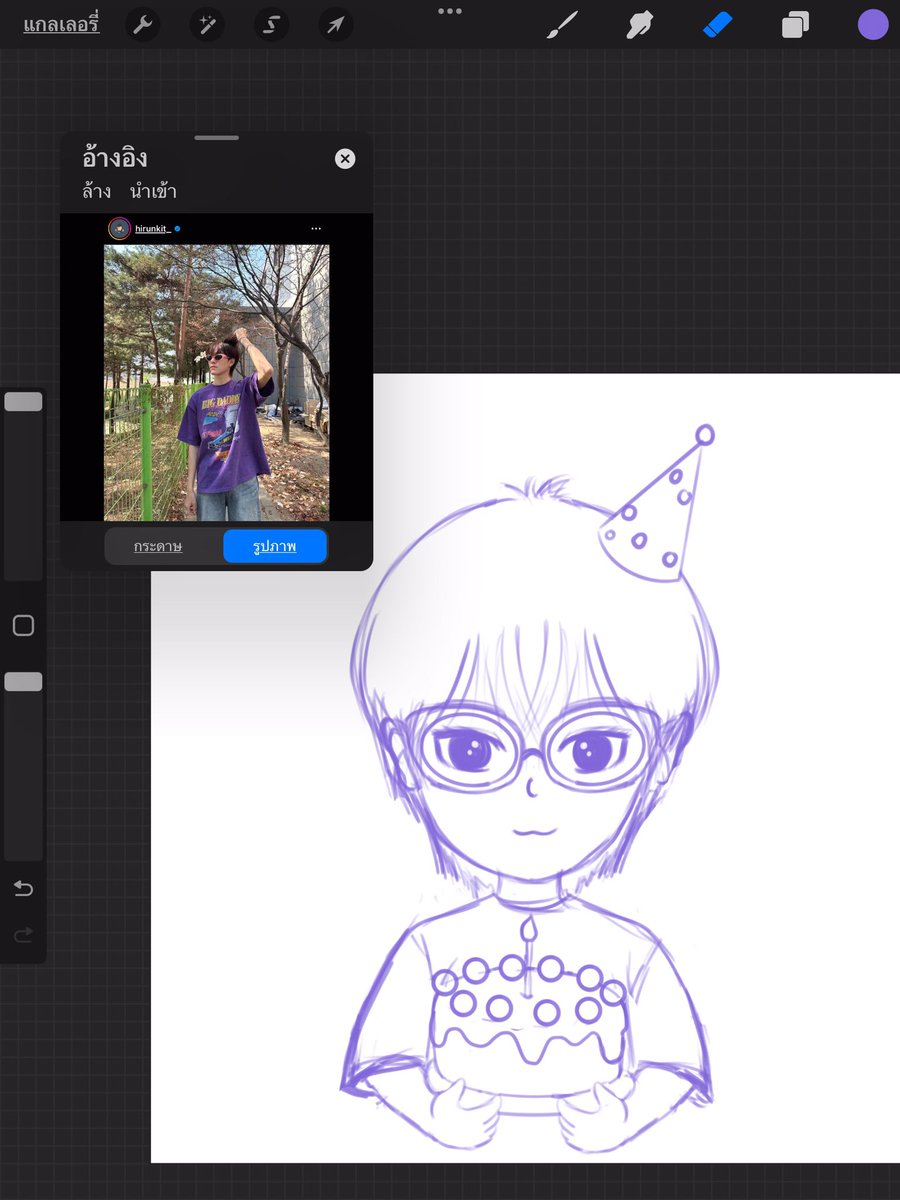Image resolution: width=900 pixels, height=1200 pixels.
Task: Return to gallery via แกลเลอรี่
Action: (x=62, y=25)
